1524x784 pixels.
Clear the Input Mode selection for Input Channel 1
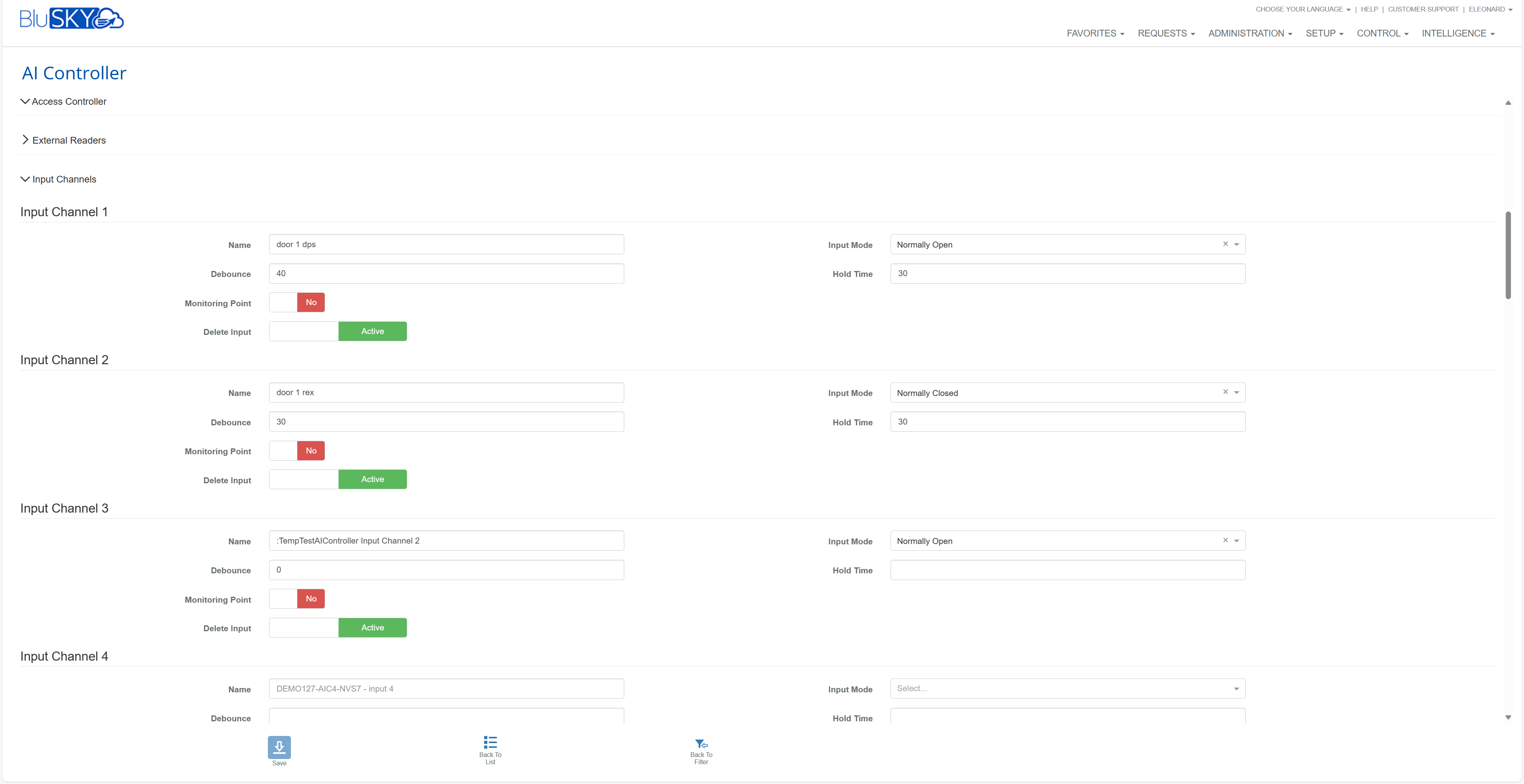click(x=1225, y=244)
